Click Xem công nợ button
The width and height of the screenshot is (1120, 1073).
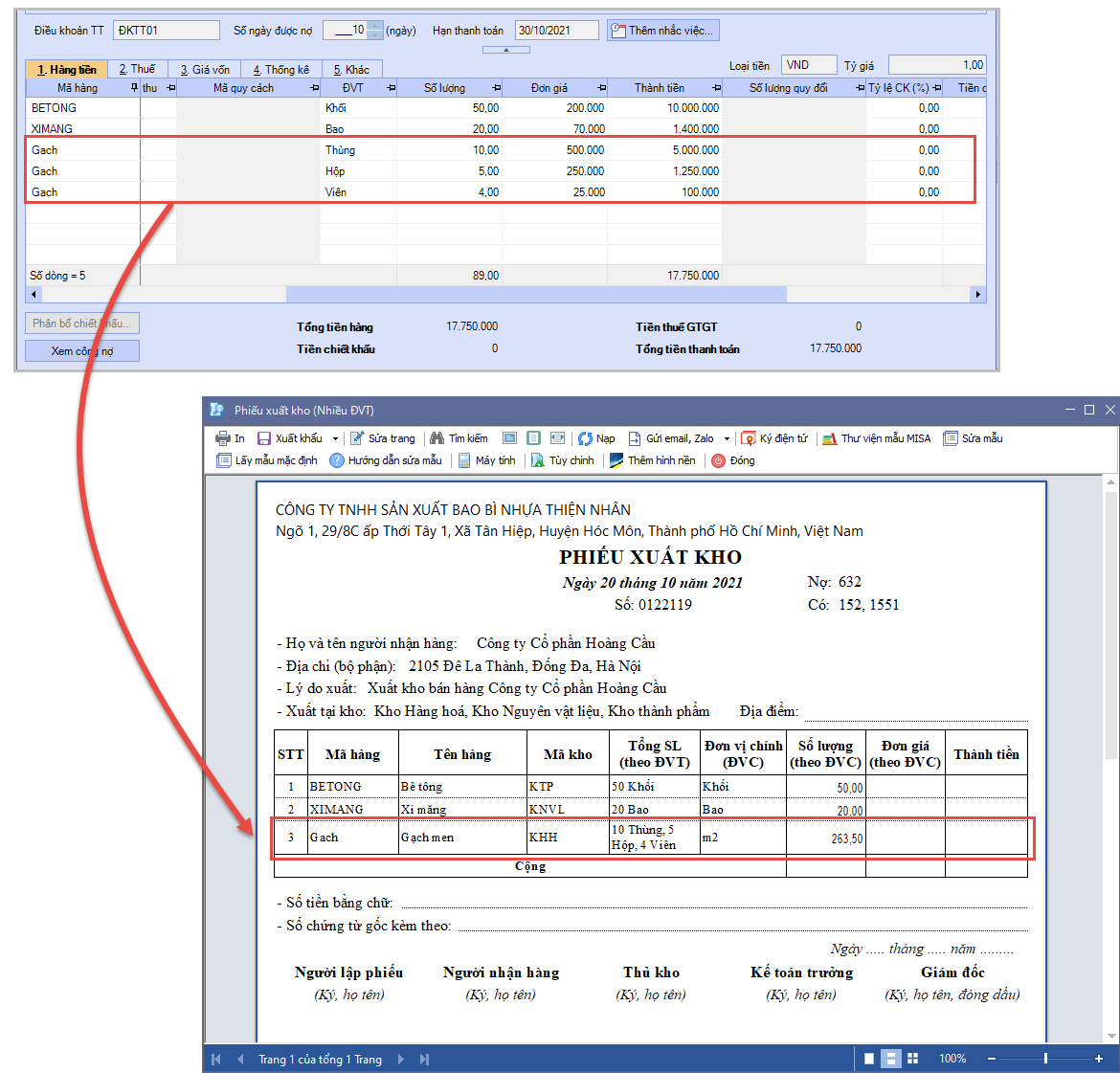[82, 351]
